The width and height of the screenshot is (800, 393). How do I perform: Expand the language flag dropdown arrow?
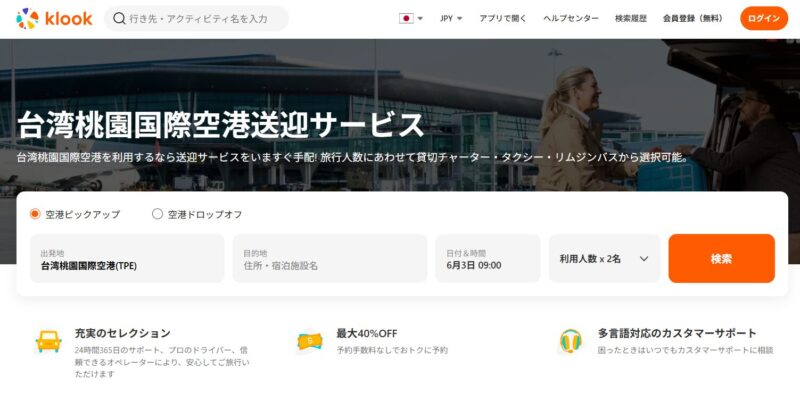[420, 18]
